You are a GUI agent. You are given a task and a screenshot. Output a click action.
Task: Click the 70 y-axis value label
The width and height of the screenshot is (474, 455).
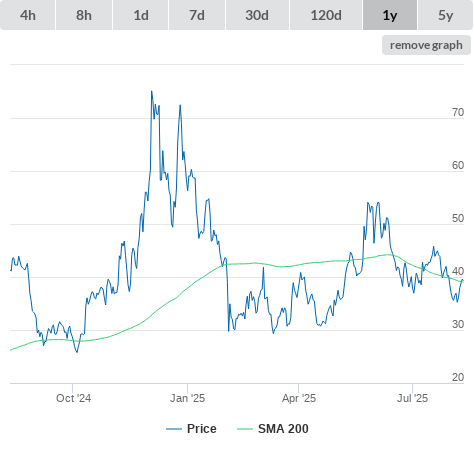pos(458,112)
